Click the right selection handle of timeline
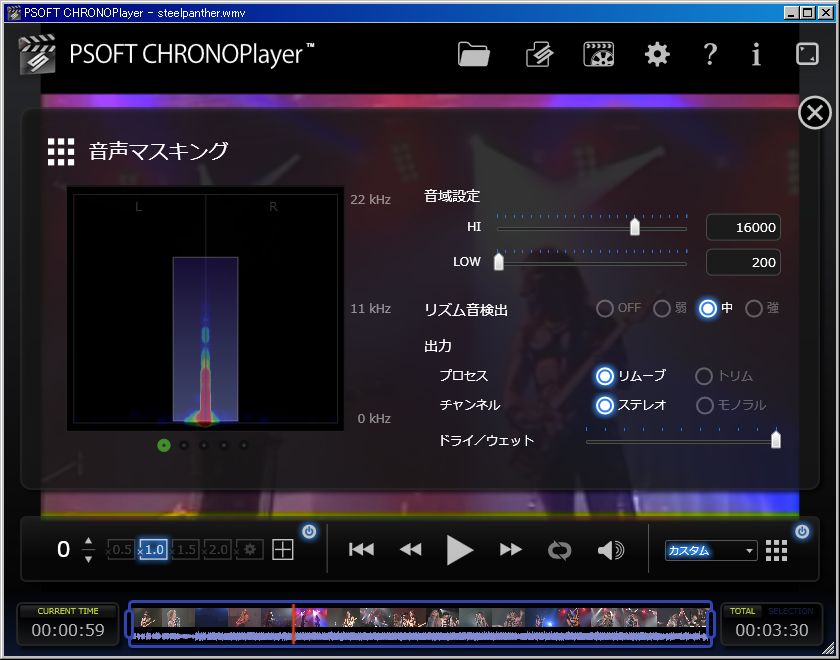Image resolution: width=840 pixels, height=660 pixels. 711,624
